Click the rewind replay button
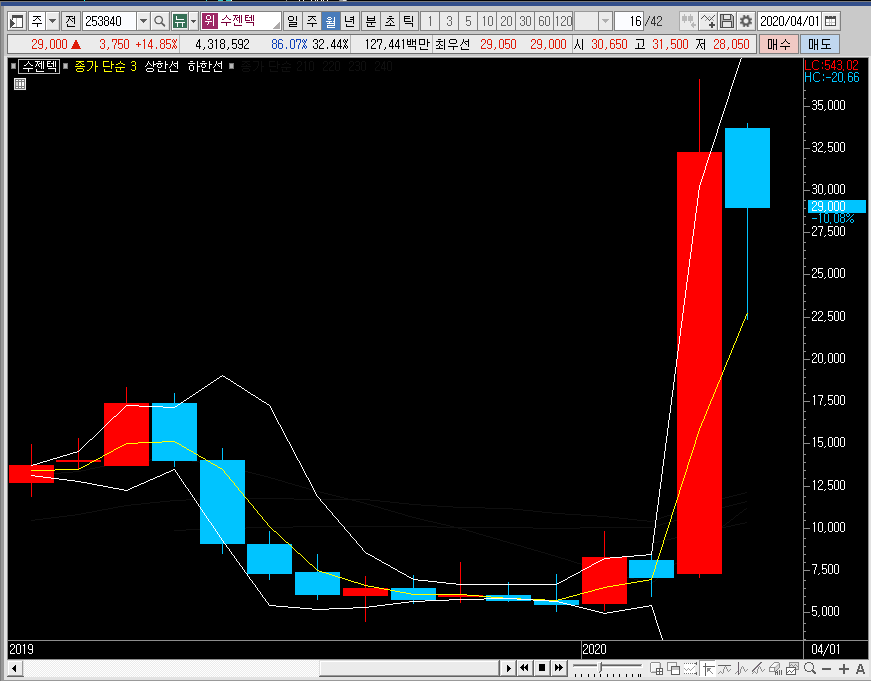871x681 pixels. (x=524, y=668)
